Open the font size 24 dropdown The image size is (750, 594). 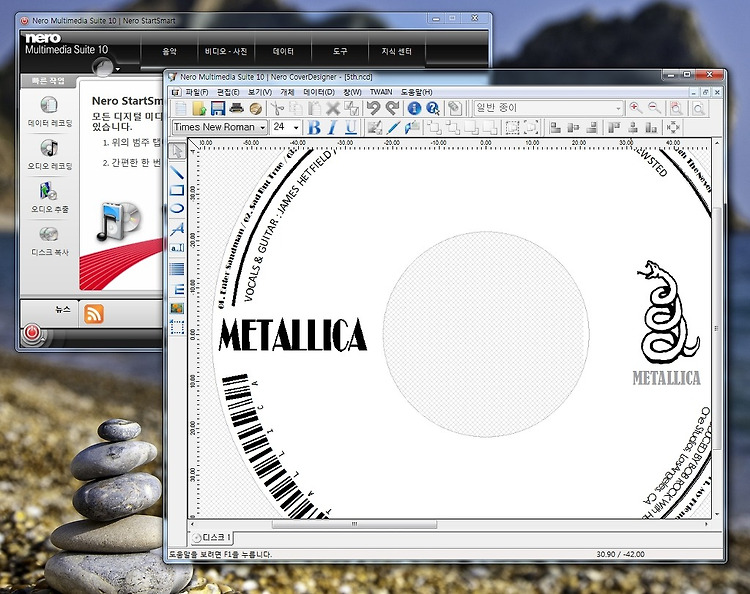[x=296, y=127]
